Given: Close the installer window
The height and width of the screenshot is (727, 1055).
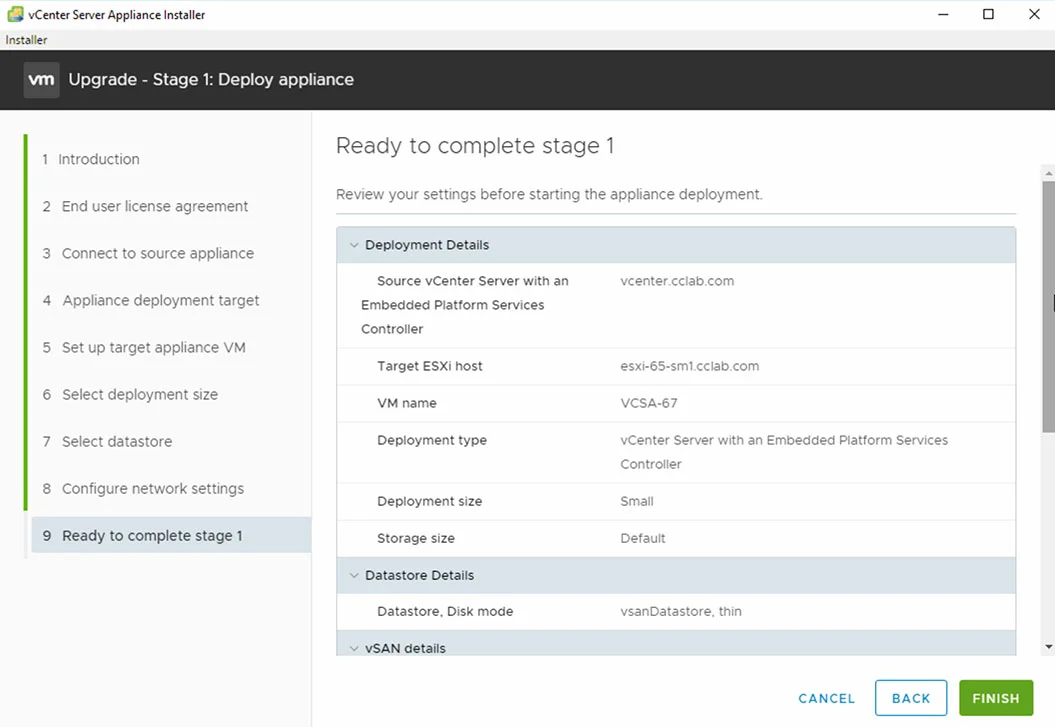Looking at the screenshot, I should pos(1034,14).
